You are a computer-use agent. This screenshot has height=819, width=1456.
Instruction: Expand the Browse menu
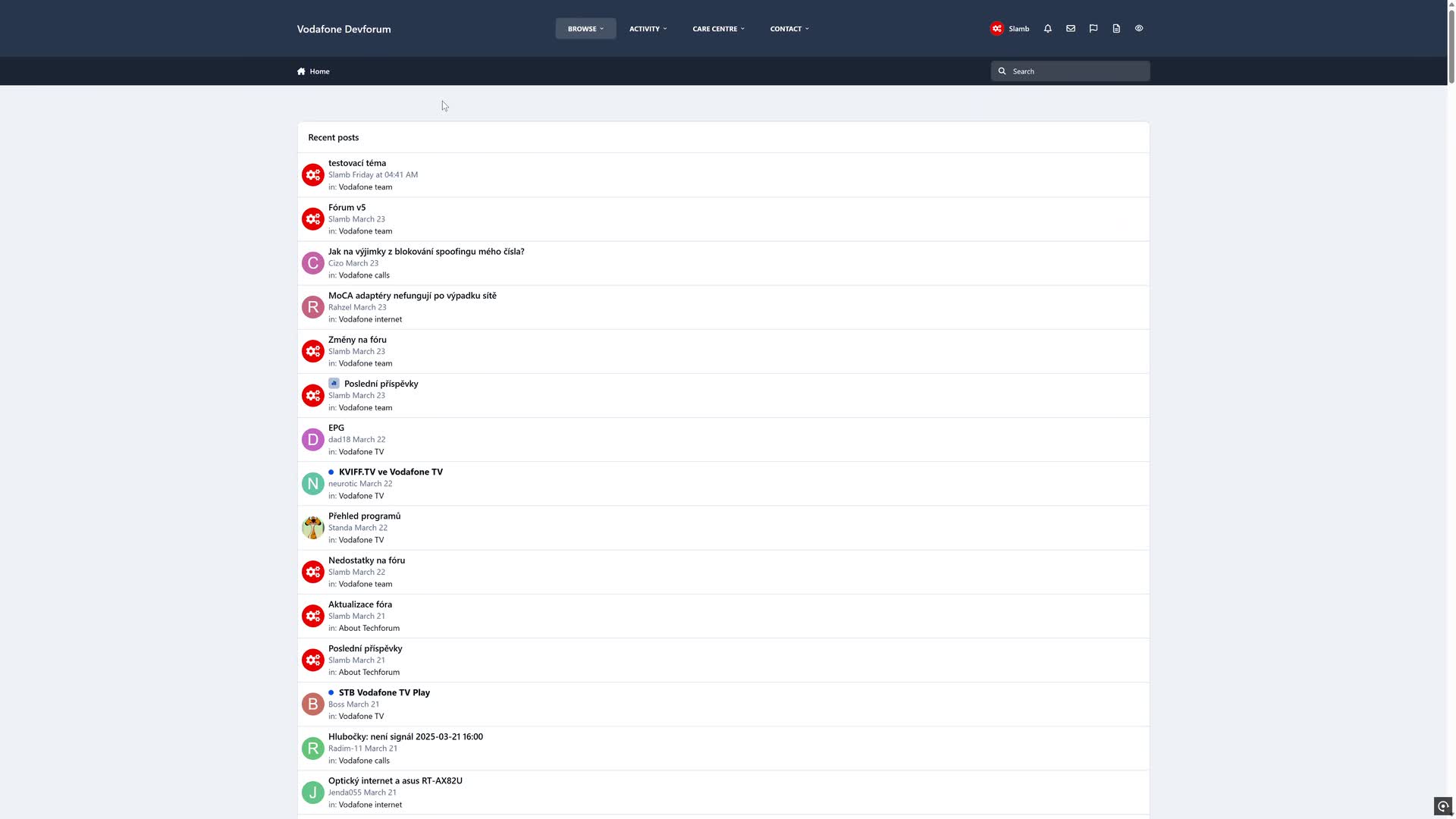pos(585,29)
